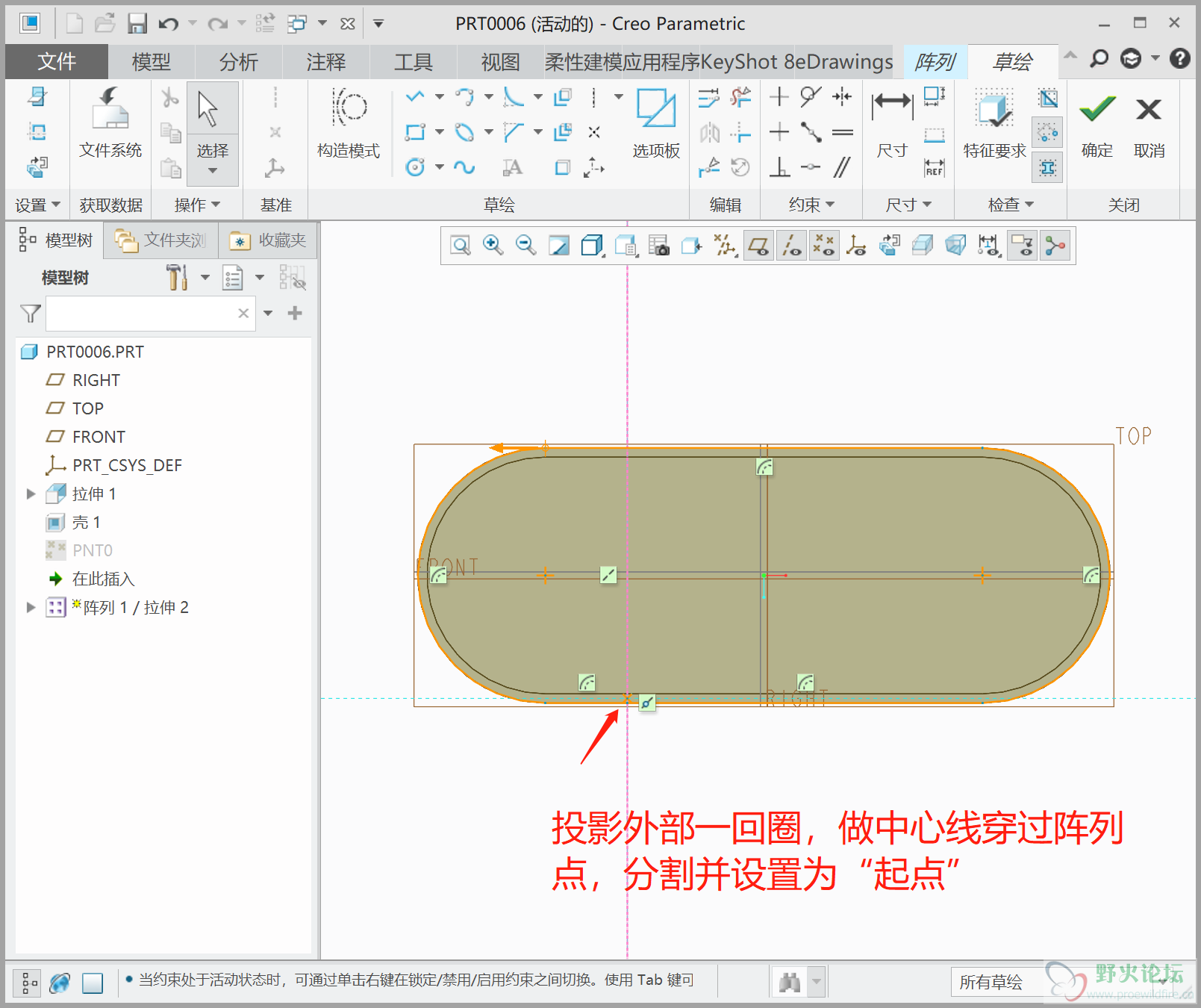Switch to the 模型 ribbon tab
Screen dimensions: 1201x1008
[x=152, y=62]
